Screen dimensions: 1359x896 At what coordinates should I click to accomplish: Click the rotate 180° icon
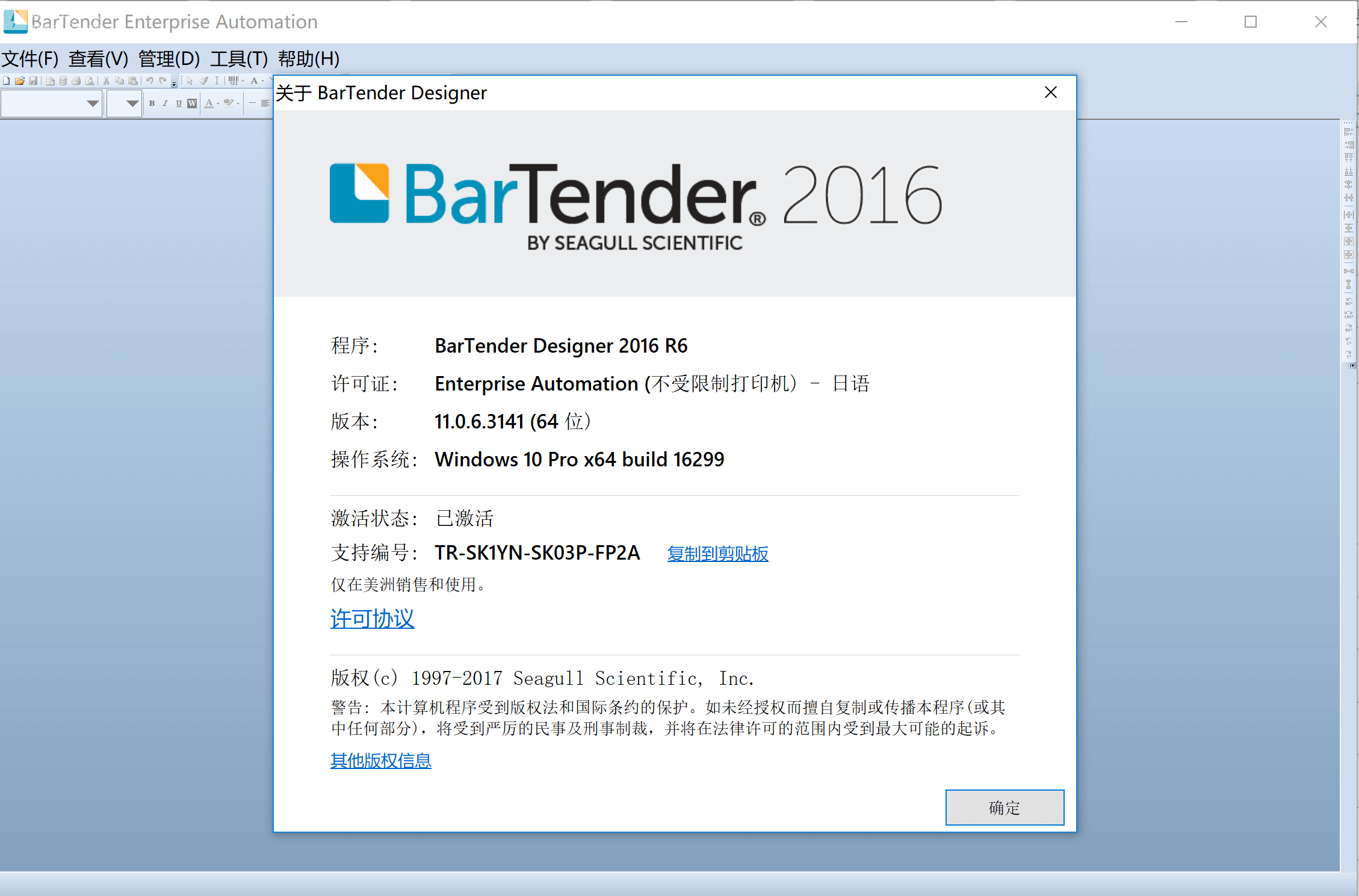coord(1349,314)
